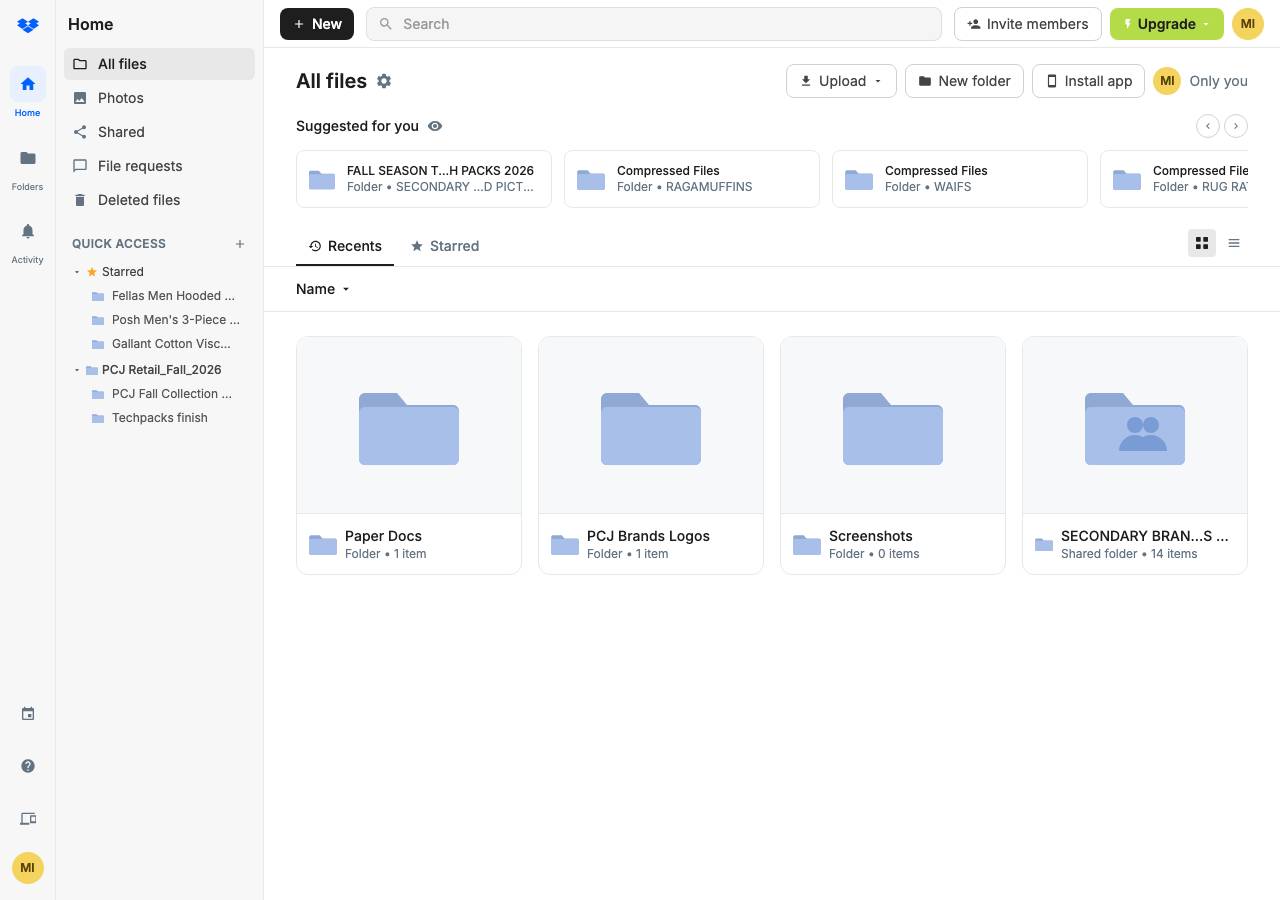Viewport: 1280px width, 900px height.
Task: Open Techpacks finish in Quick Access
Action: coord(160,418)
